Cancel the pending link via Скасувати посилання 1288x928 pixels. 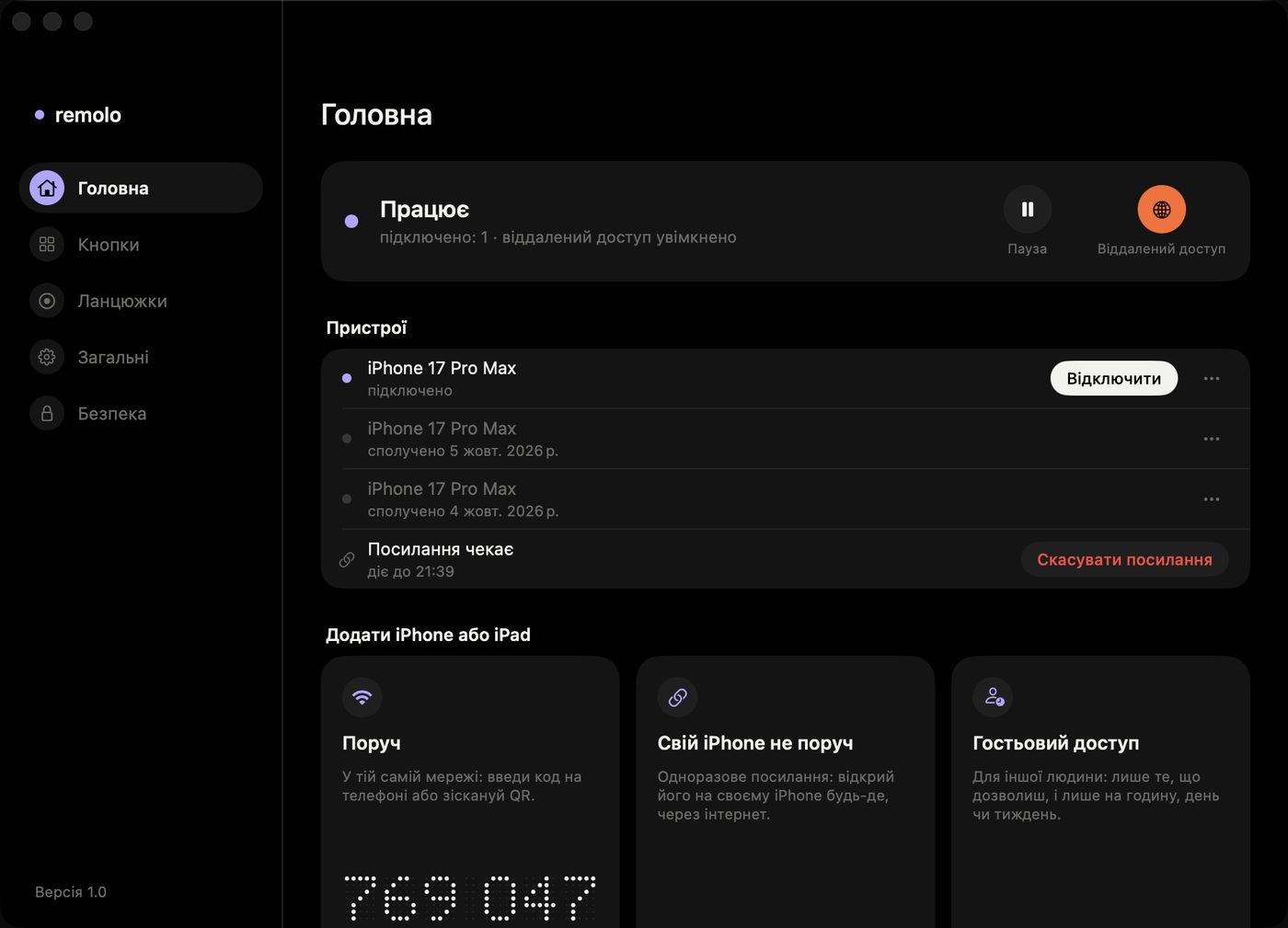pyautogui.click(x=1124, y=559)
